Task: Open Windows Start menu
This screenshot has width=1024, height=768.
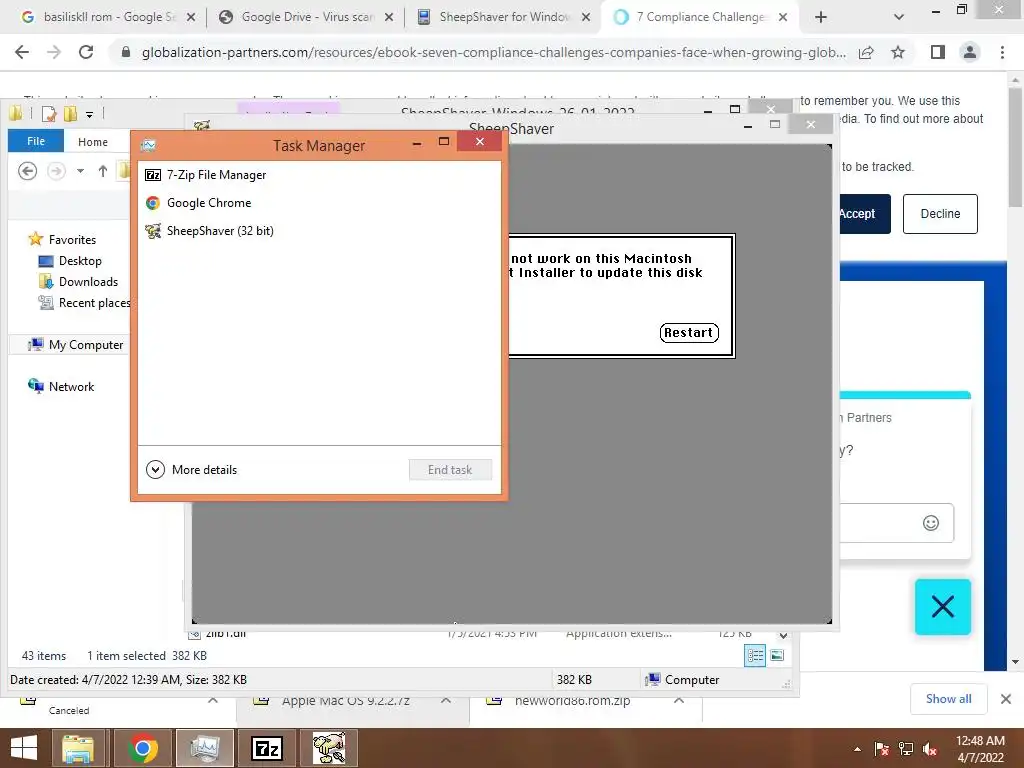Action: pyautogui.click(x=24, y=748)
